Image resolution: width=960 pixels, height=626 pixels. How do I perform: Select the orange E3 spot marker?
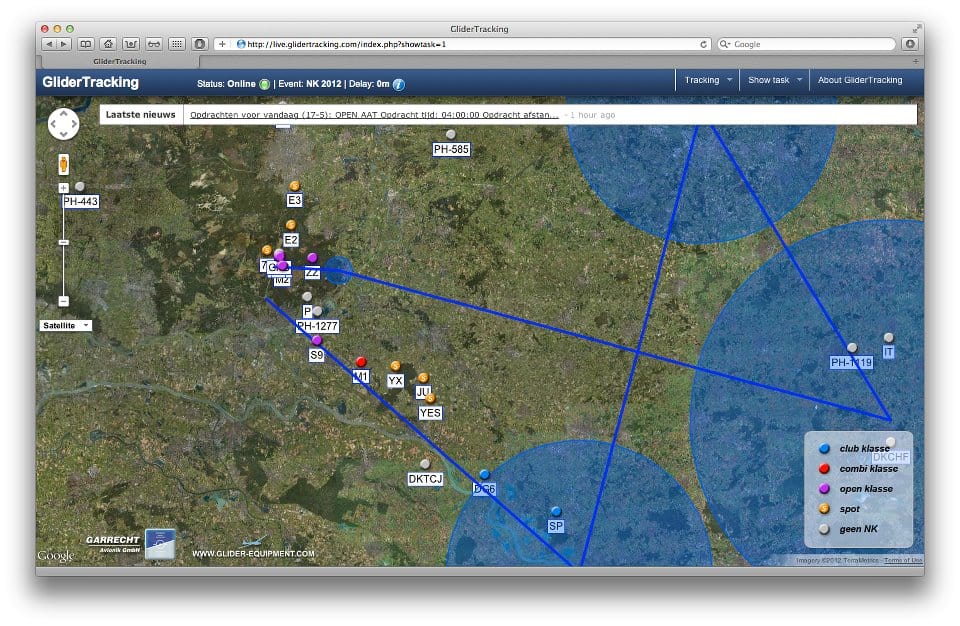[x=294, y=186]
